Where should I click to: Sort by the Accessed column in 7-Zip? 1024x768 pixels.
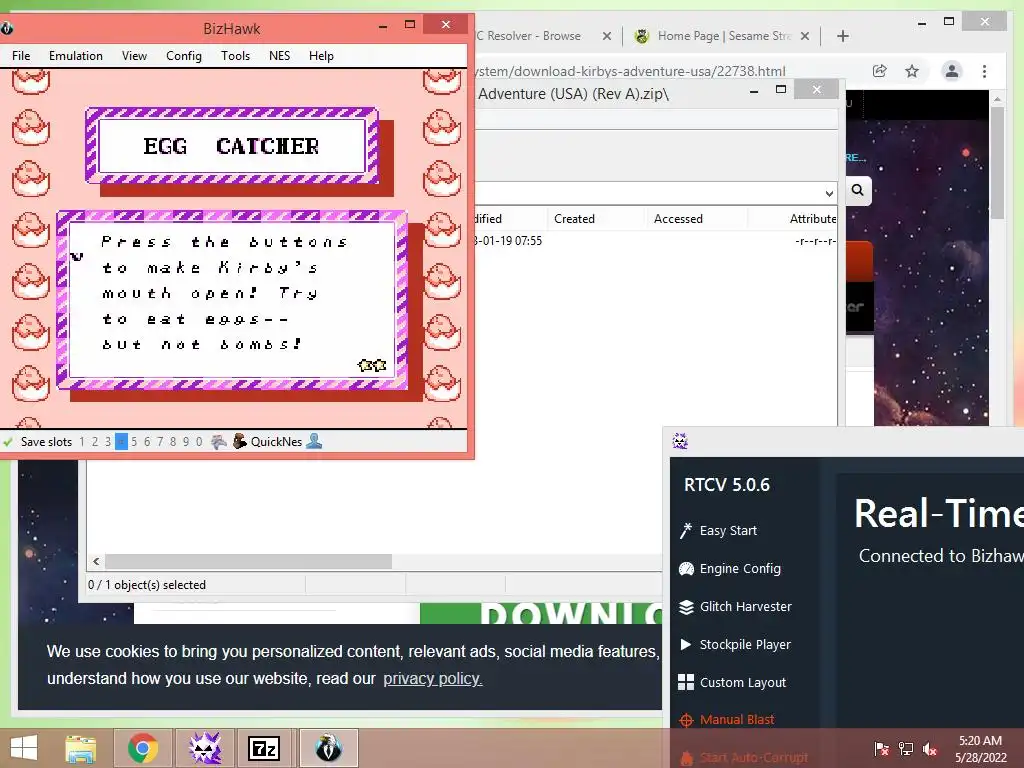coord(678,219)
